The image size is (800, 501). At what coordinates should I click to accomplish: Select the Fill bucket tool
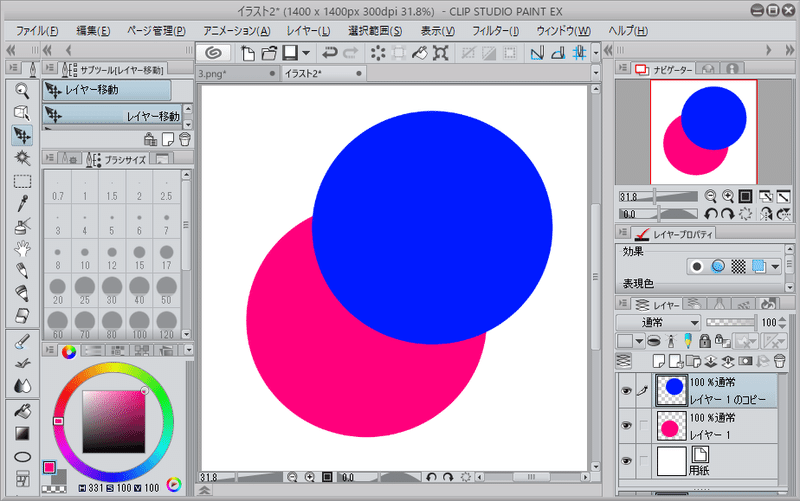tap(22, 411)
